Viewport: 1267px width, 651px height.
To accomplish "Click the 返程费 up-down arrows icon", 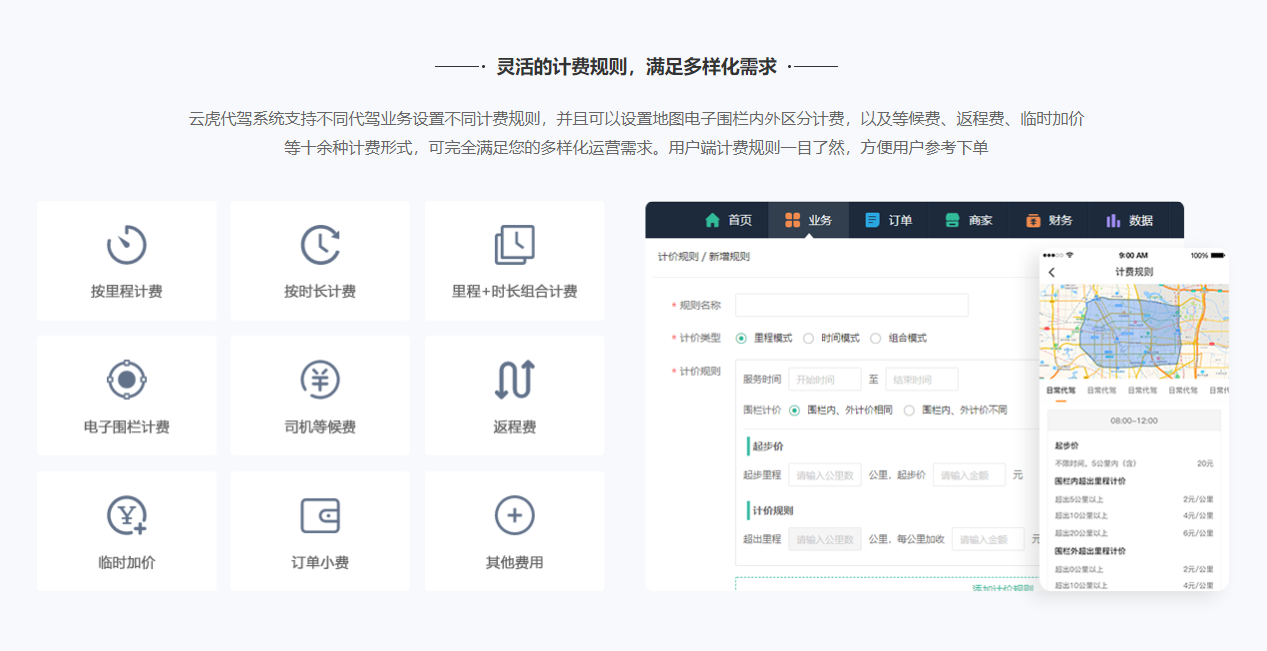I will 514,380.
